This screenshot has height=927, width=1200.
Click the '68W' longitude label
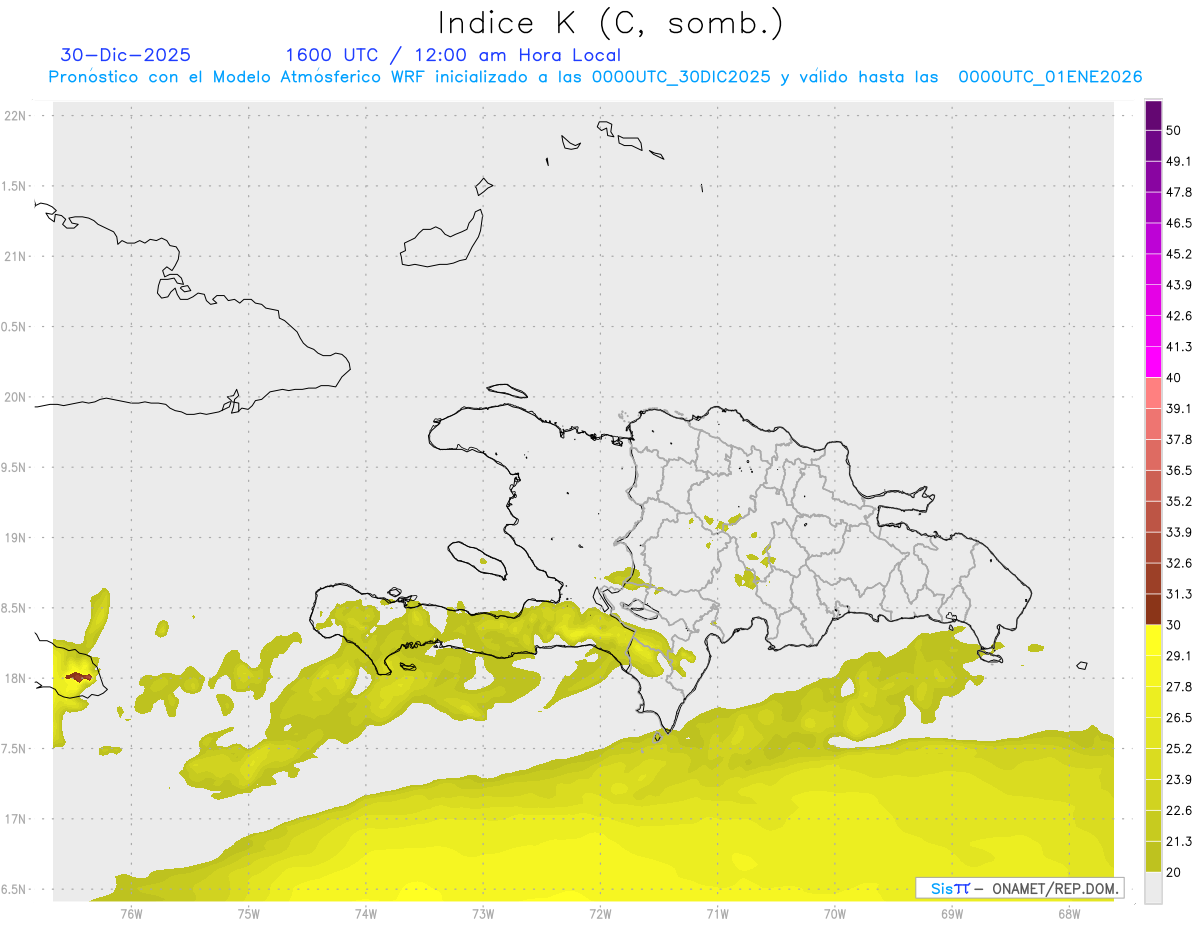(x=1069, y=913)
